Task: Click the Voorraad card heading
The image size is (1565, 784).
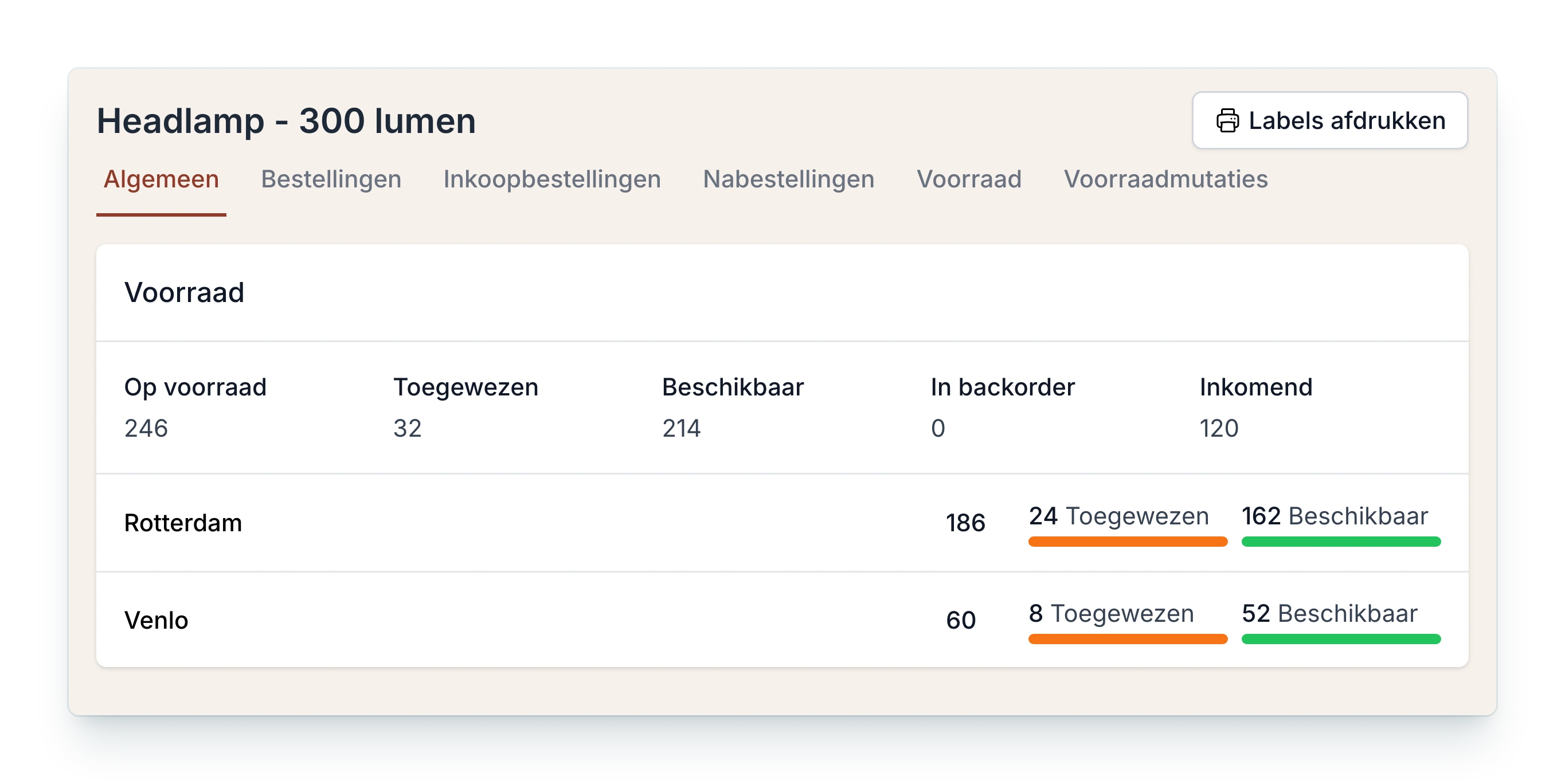Action: click(x=184, y=292)
